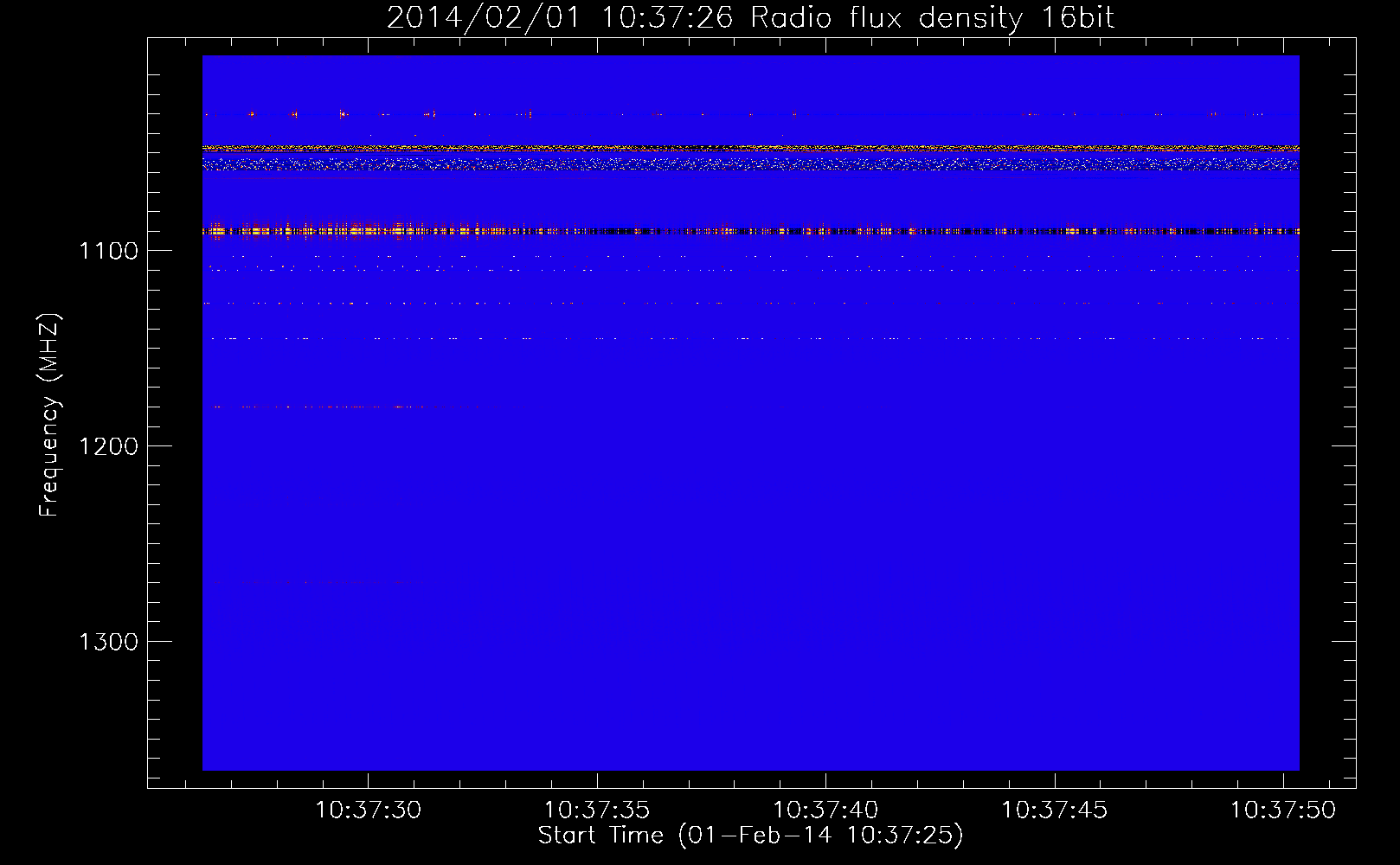Click the x-axis tick label '10:37:35'
The image size is (1400, 865).
[597, 811]
